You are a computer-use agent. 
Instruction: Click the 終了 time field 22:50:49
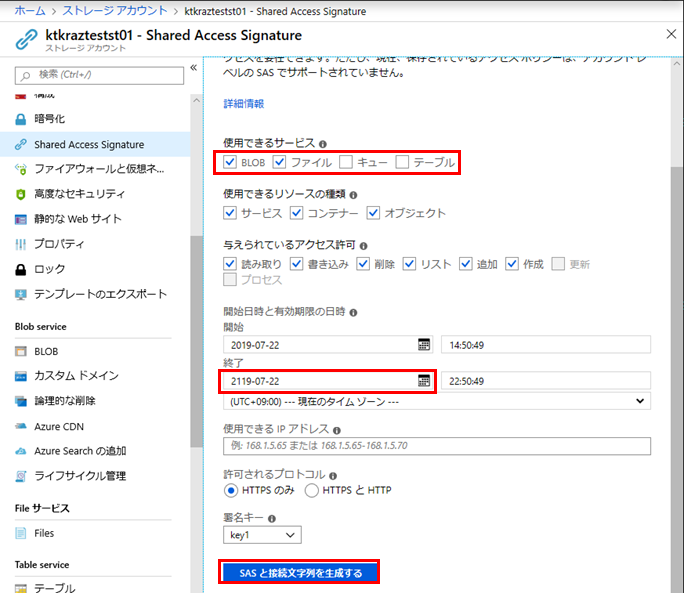(546, 381)
